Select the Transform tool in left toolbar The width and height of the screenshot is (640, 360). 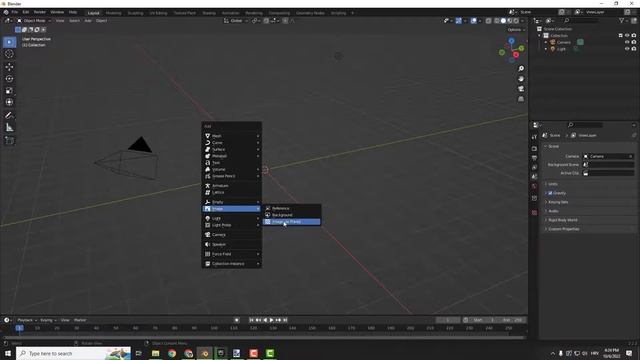coord(9,102)
